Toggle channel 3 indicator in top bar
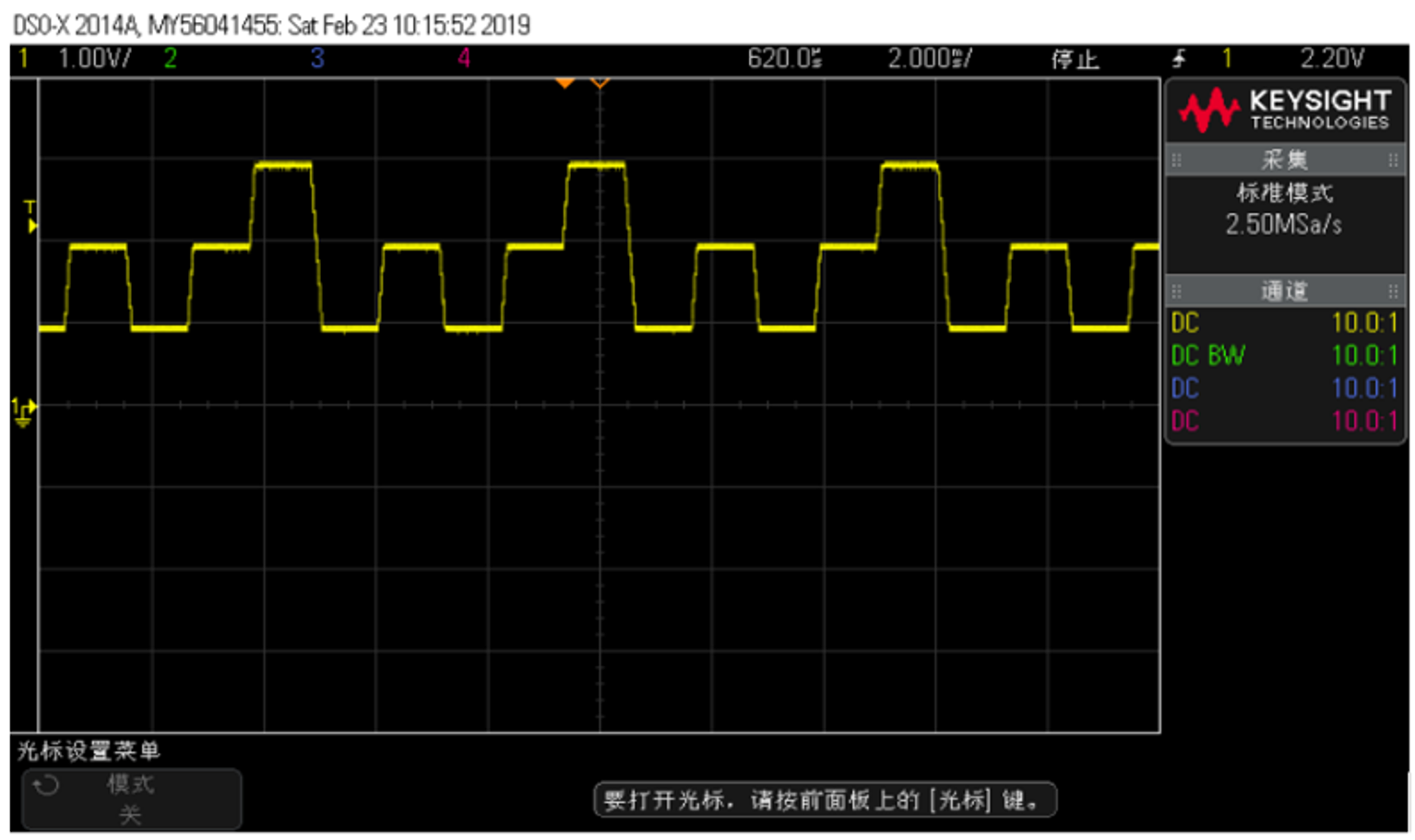Image resolution: width=1415 pixels, height=840 pixels. pyautogui.click(x=317, y=59)
